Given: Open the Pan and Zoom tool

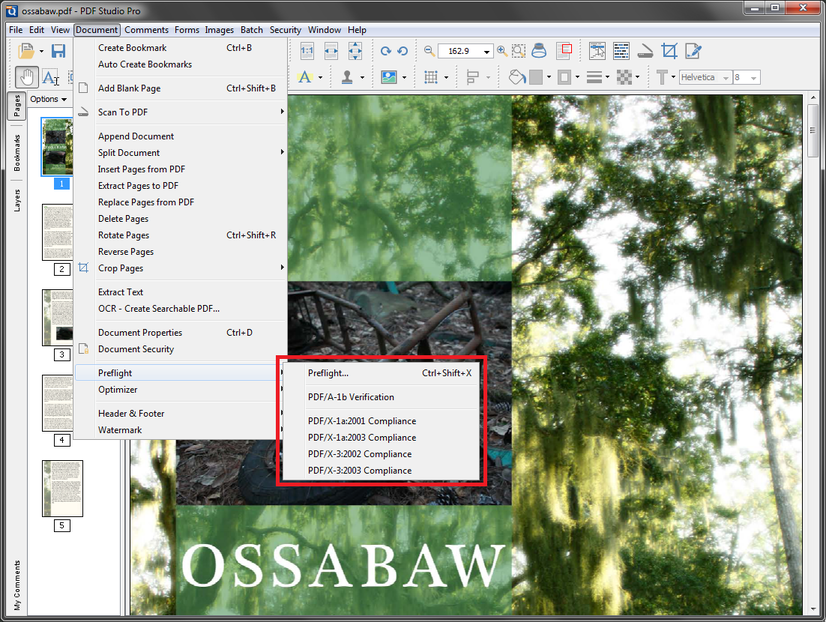Looking at the screenshot, I should 566,51.
